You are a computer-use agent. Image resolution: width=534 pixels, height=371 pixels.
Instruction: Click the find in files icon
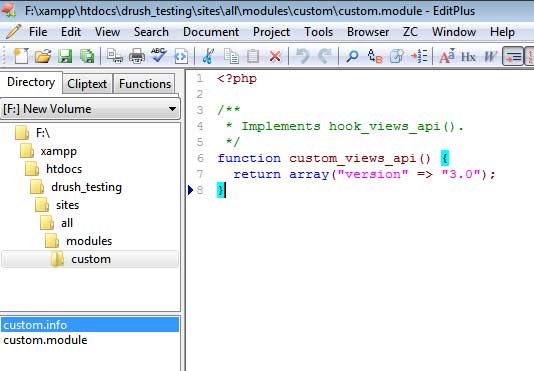[x=397, y=56]
